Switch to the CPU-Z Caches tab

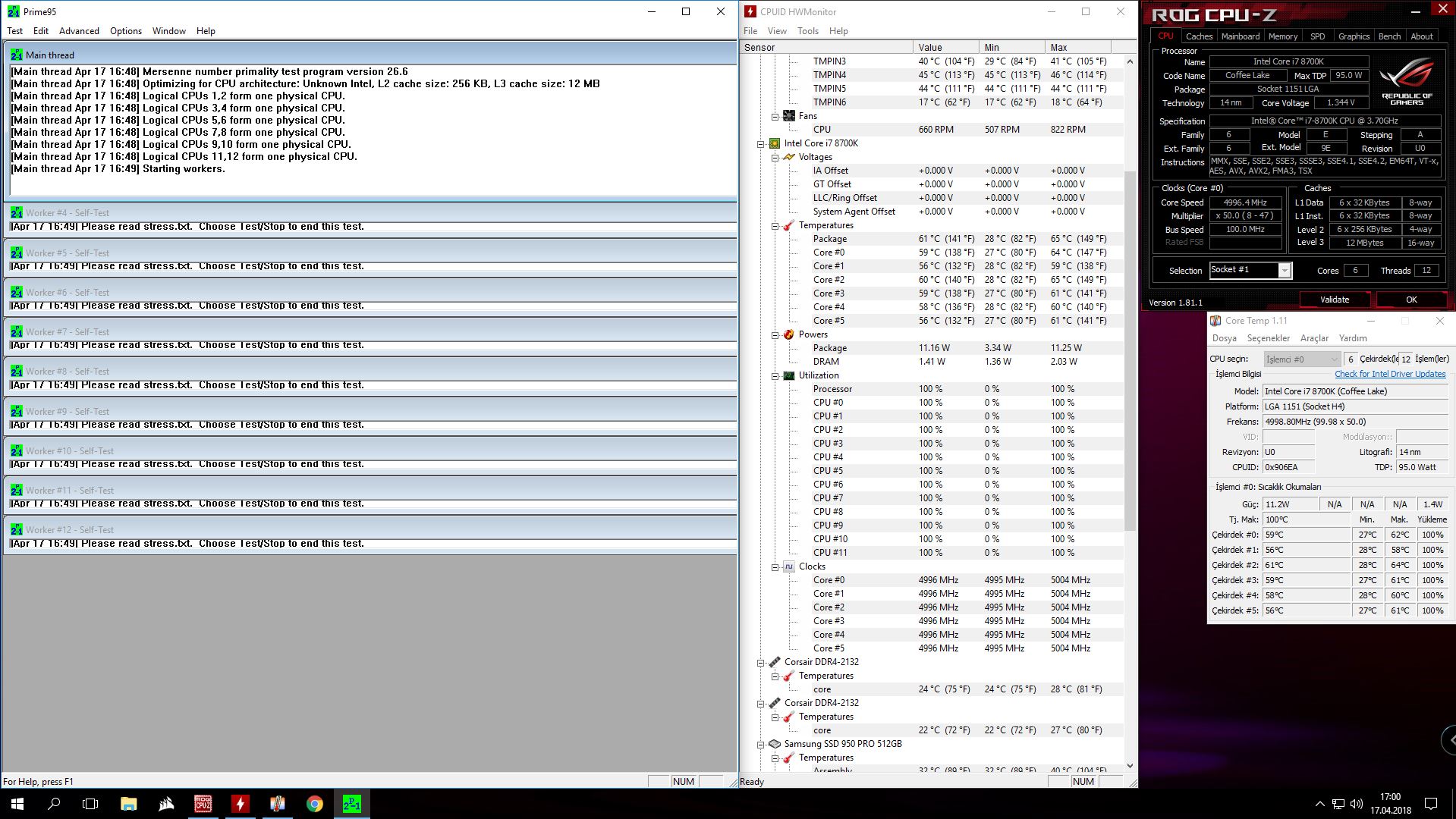coord(1199,36)
